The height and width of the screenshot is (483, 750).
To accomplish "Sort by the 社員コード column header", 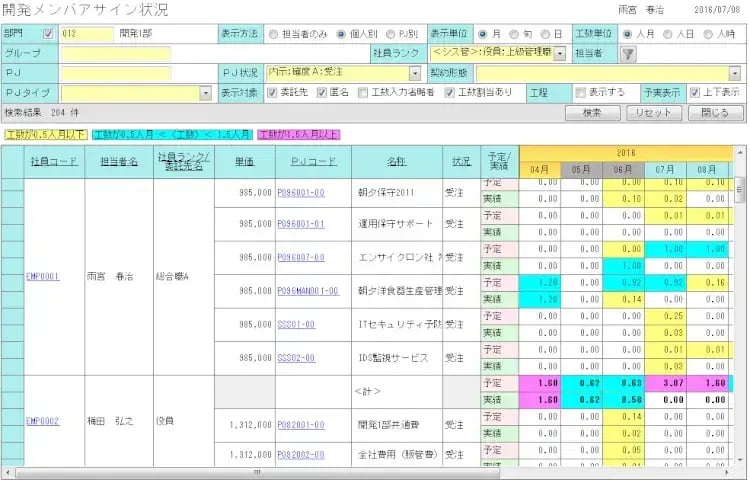I will coord(53,160).
